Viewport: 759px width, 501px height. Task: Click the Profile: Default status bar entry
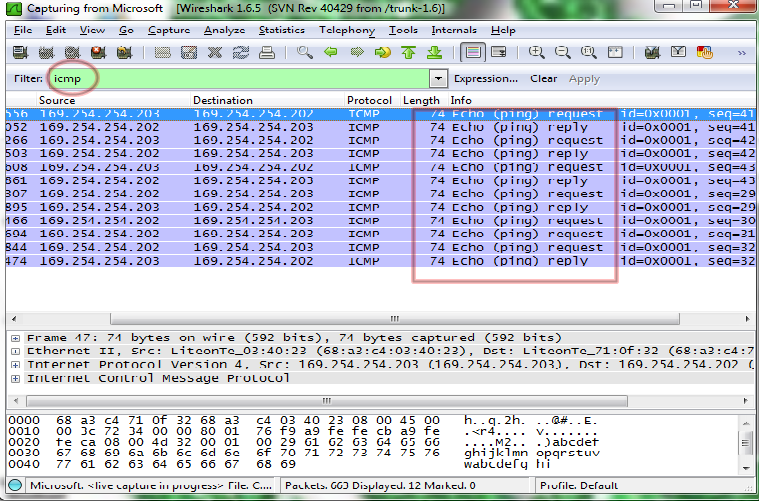pyautogui.click(x=579, y=486)
